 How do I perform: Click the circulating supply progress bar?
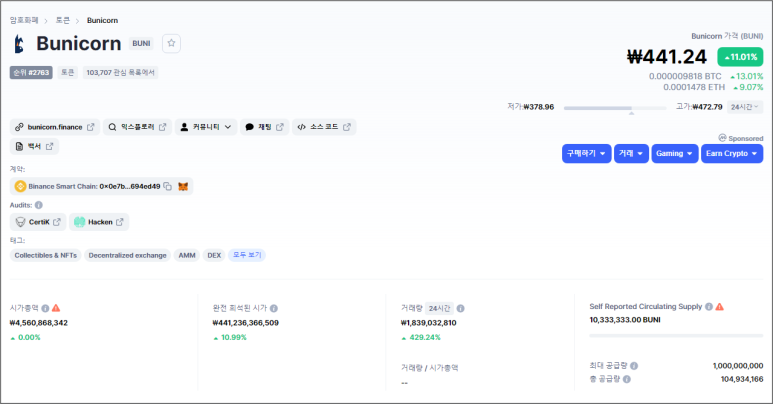pos(676,335)
